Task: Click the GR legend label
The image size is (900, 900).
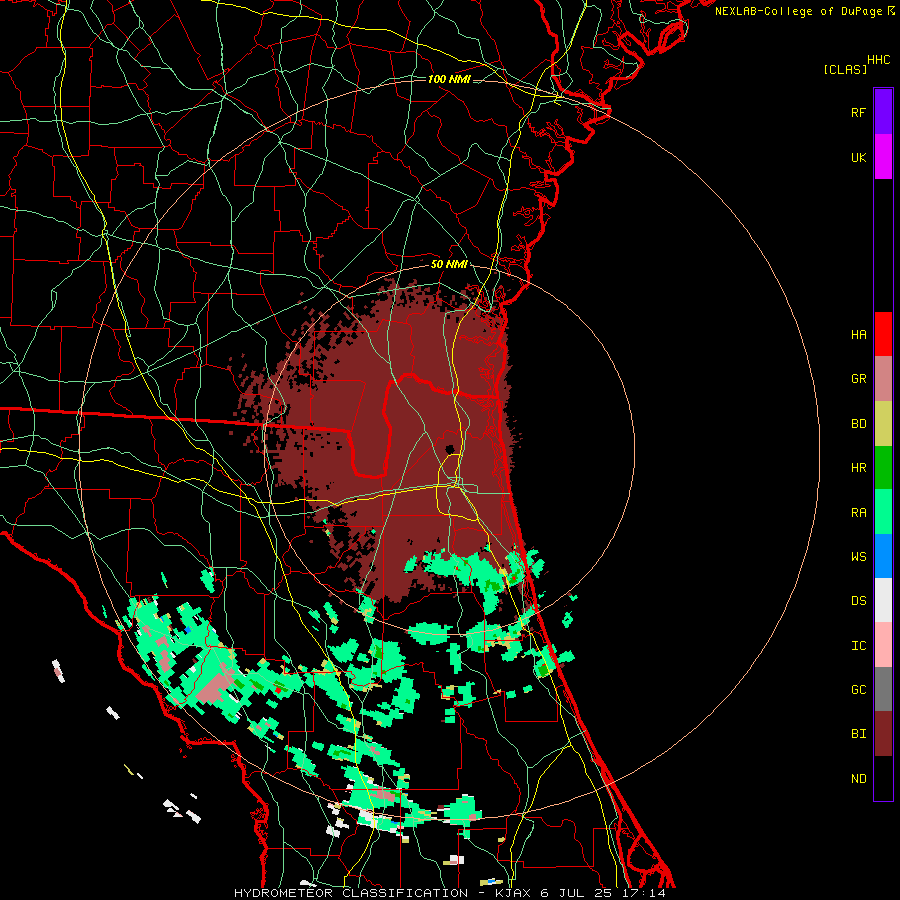Action: [858, 379]
